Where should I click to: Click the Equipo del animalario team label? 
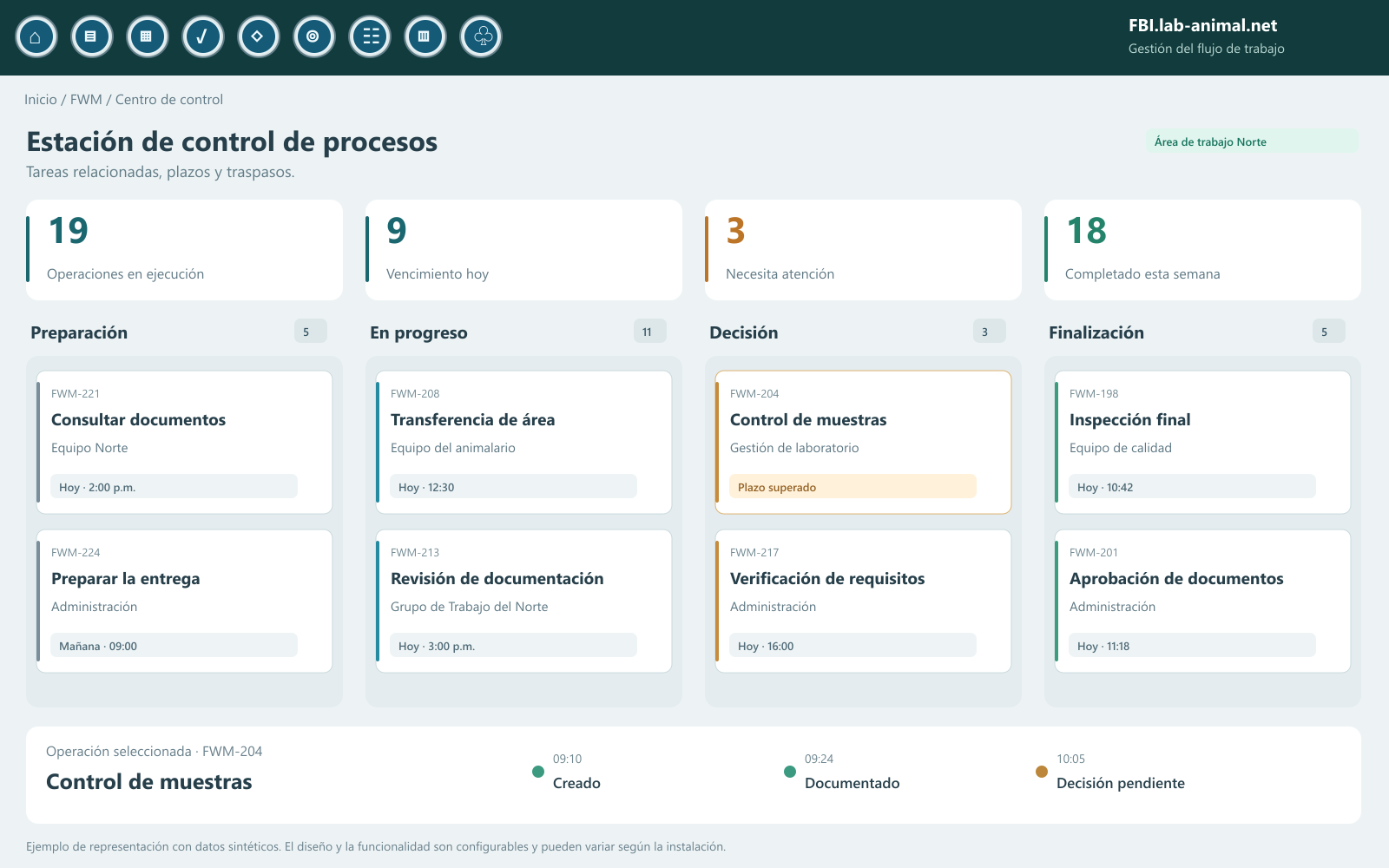(x=453, y=448)
